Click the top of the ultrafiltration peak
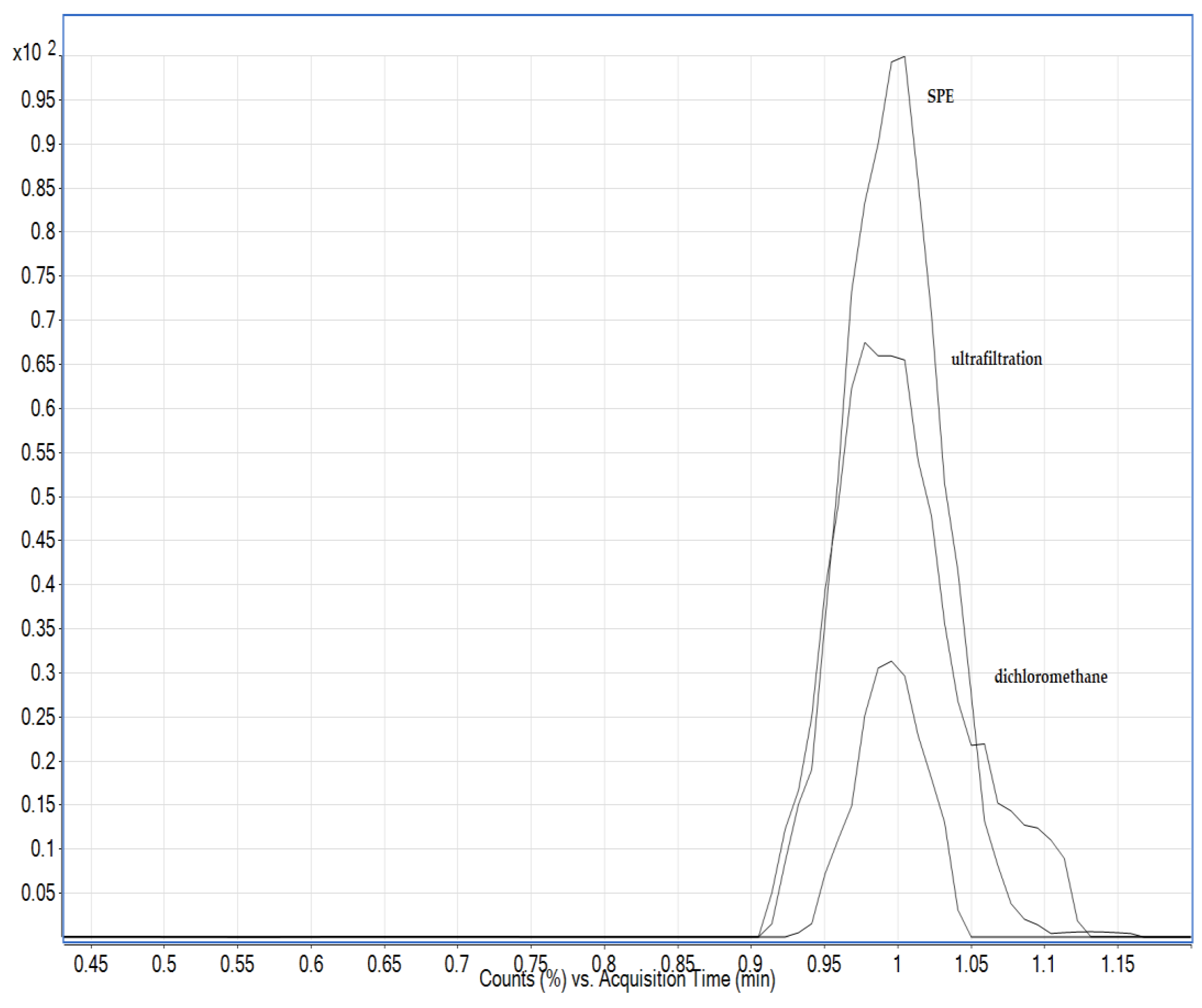 point(865,343)
